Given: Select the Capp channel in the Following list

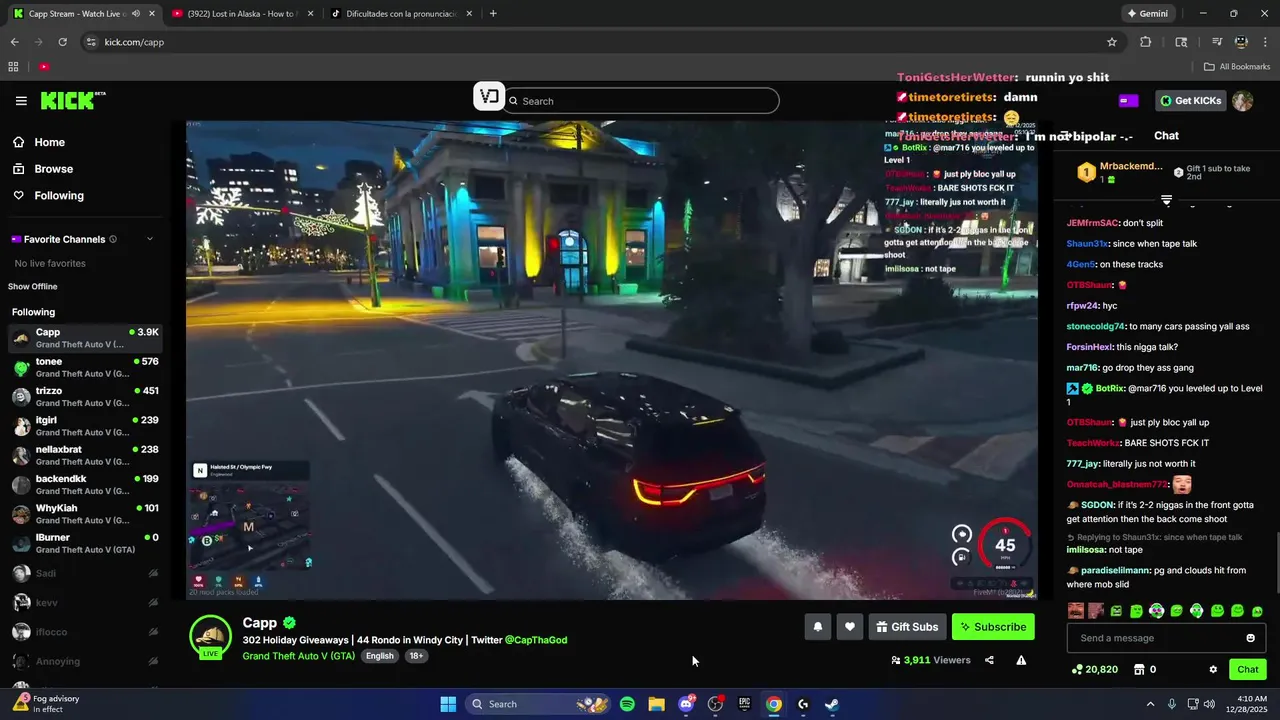Looking at the screenshot, I should (x=85, y=338).
